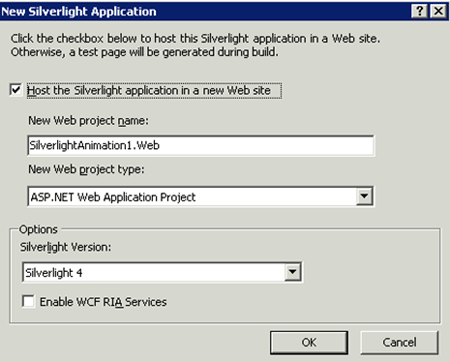450x362 pixels.
Task: Click the Silverlight 4 combo box field
Action: pos(162,272)
